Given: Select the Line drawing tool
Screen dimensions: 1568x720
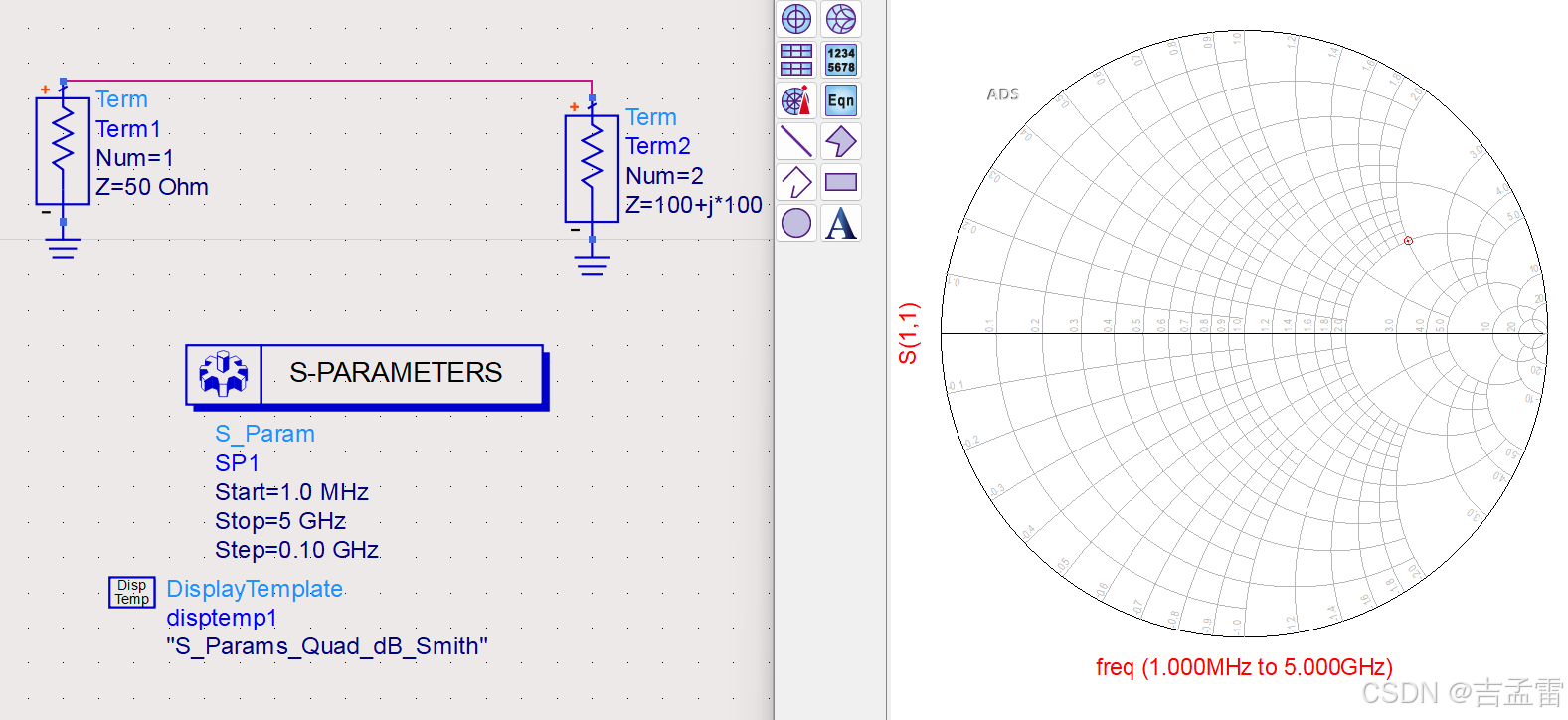Looking at the screenshot, I should pos(796,141).
